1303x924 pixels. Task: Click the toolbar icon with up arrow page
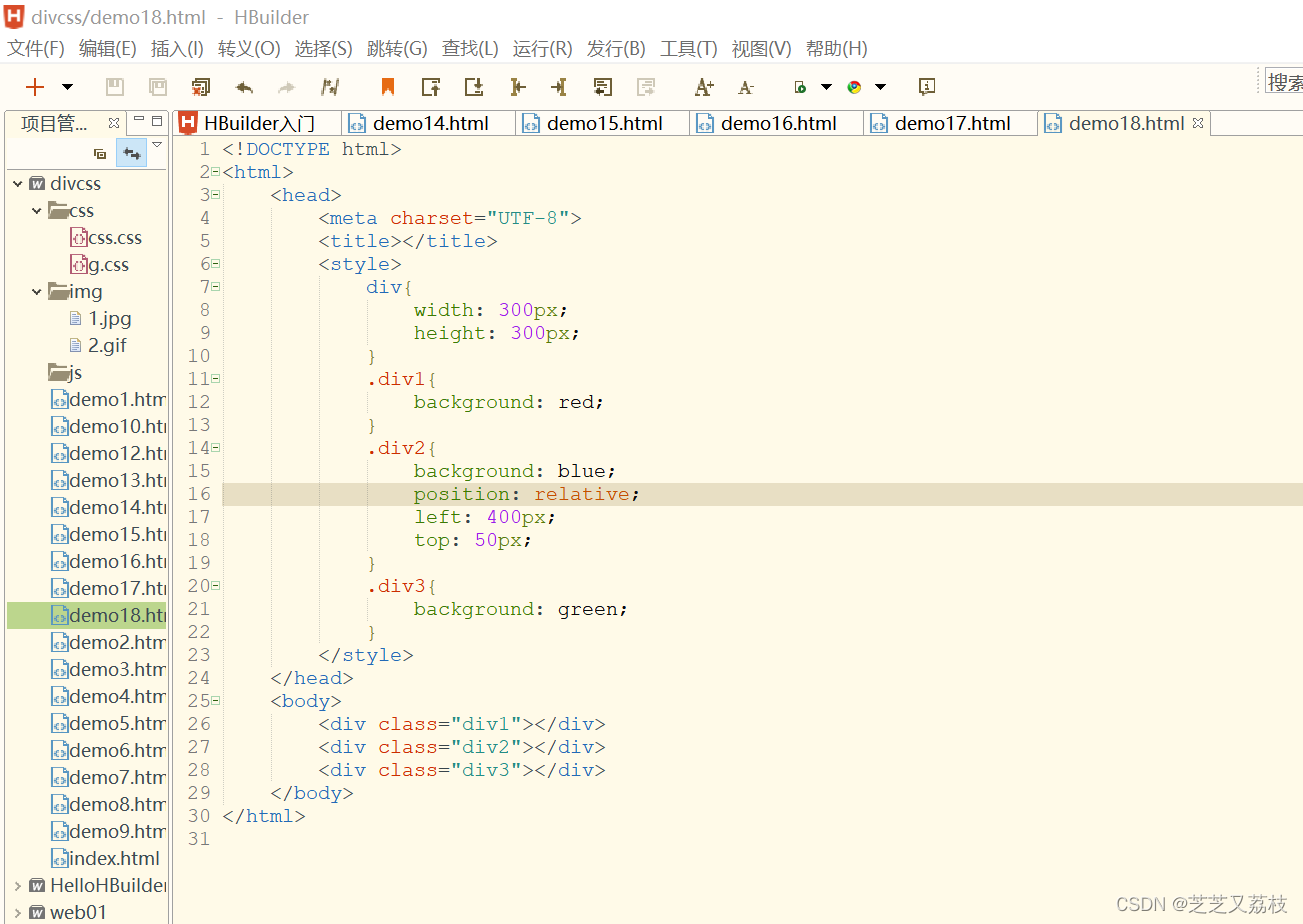pos(431,87)
